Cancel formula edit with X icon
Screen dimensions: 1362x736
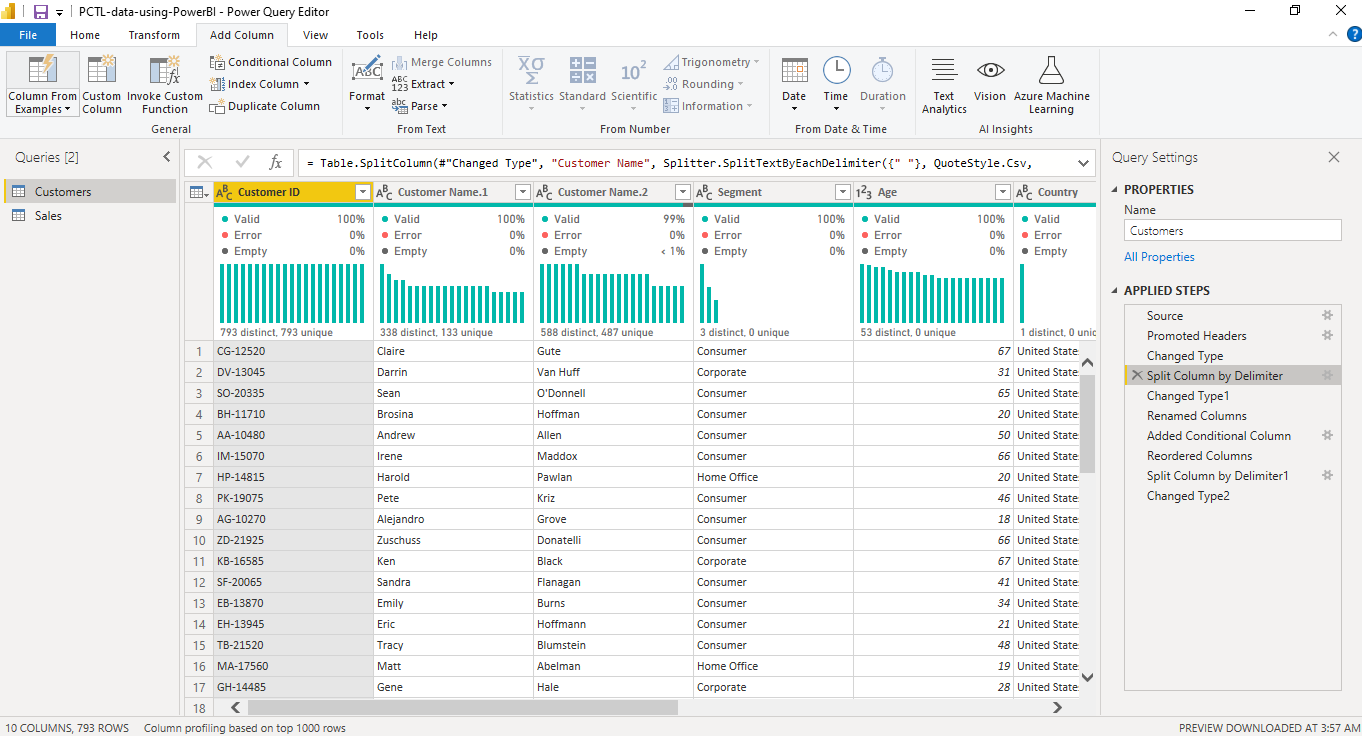[x=205, y=162]
